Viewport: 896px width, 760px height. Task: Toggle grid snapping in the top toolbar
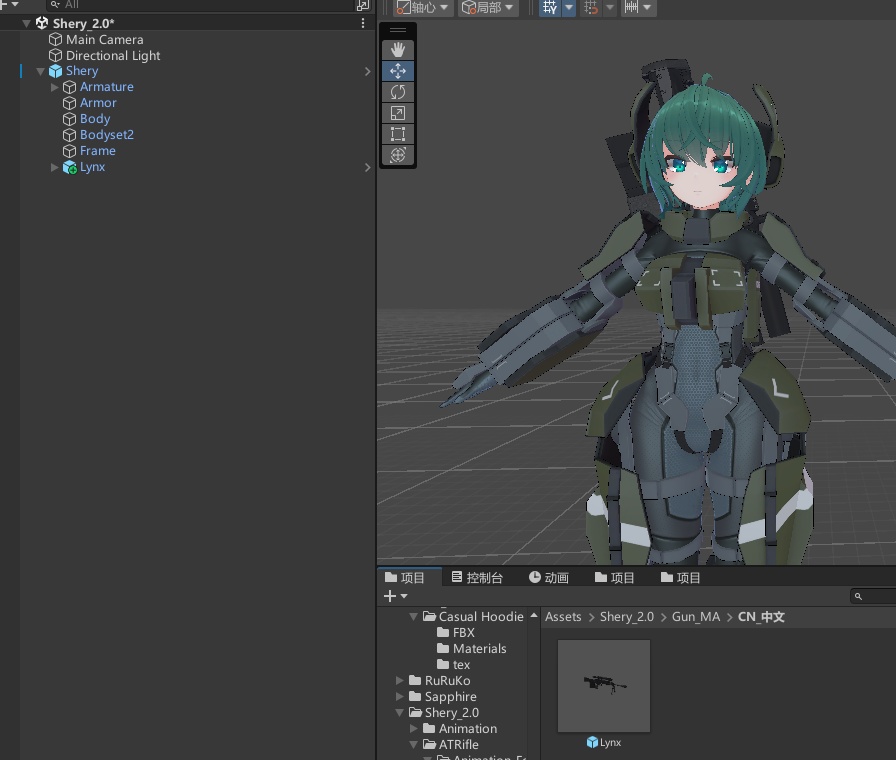[548, 8]
